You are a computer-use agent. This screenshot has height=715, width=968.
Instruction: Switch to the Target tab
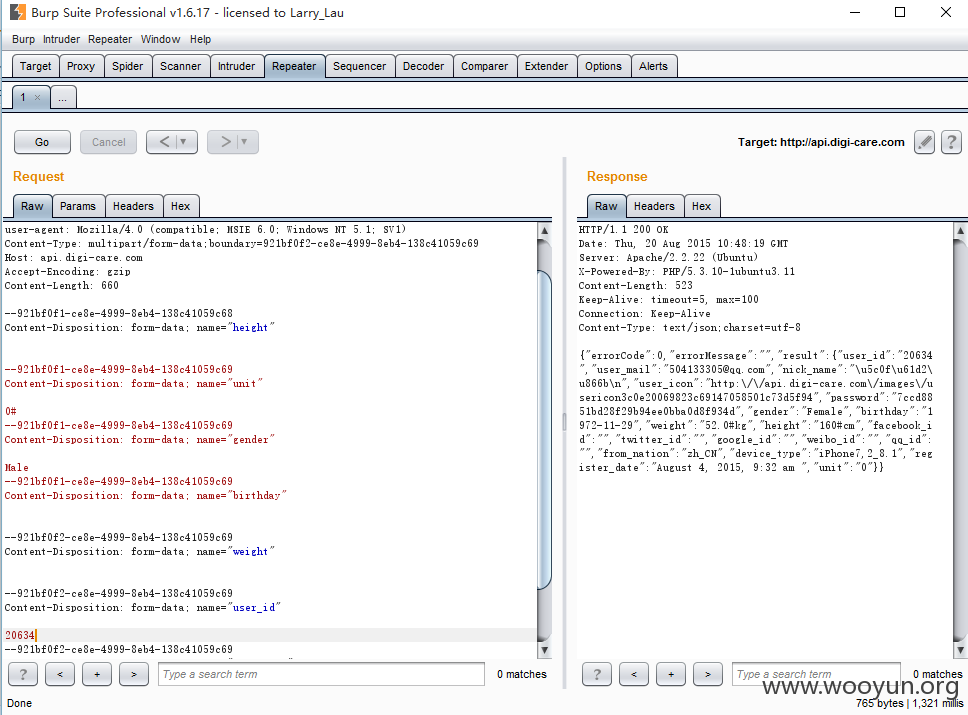(x=35, y=66)
